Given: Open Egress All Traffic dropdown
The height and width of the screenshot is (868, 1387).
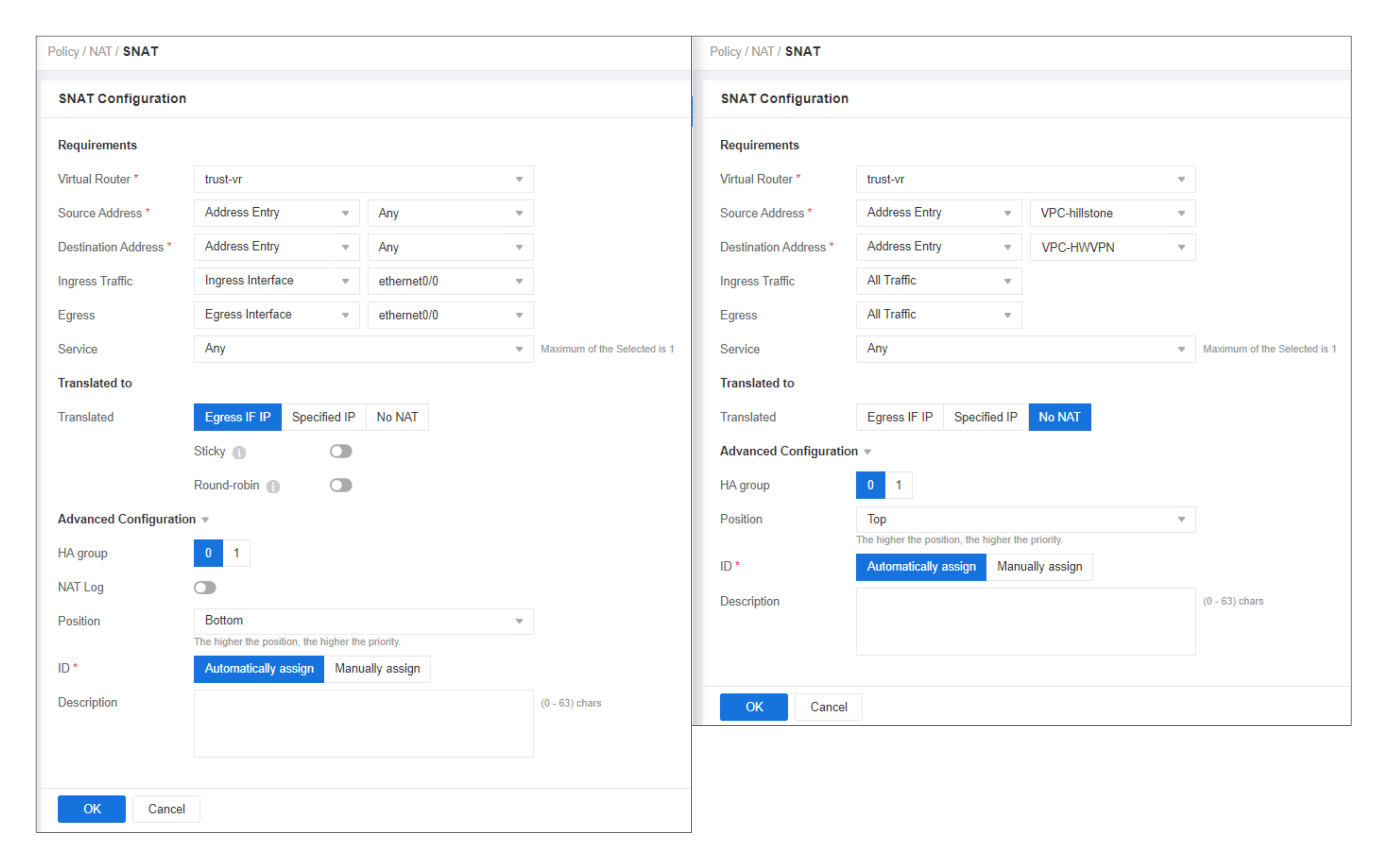Looking at the screenshot, I should (x=939, y=315).
